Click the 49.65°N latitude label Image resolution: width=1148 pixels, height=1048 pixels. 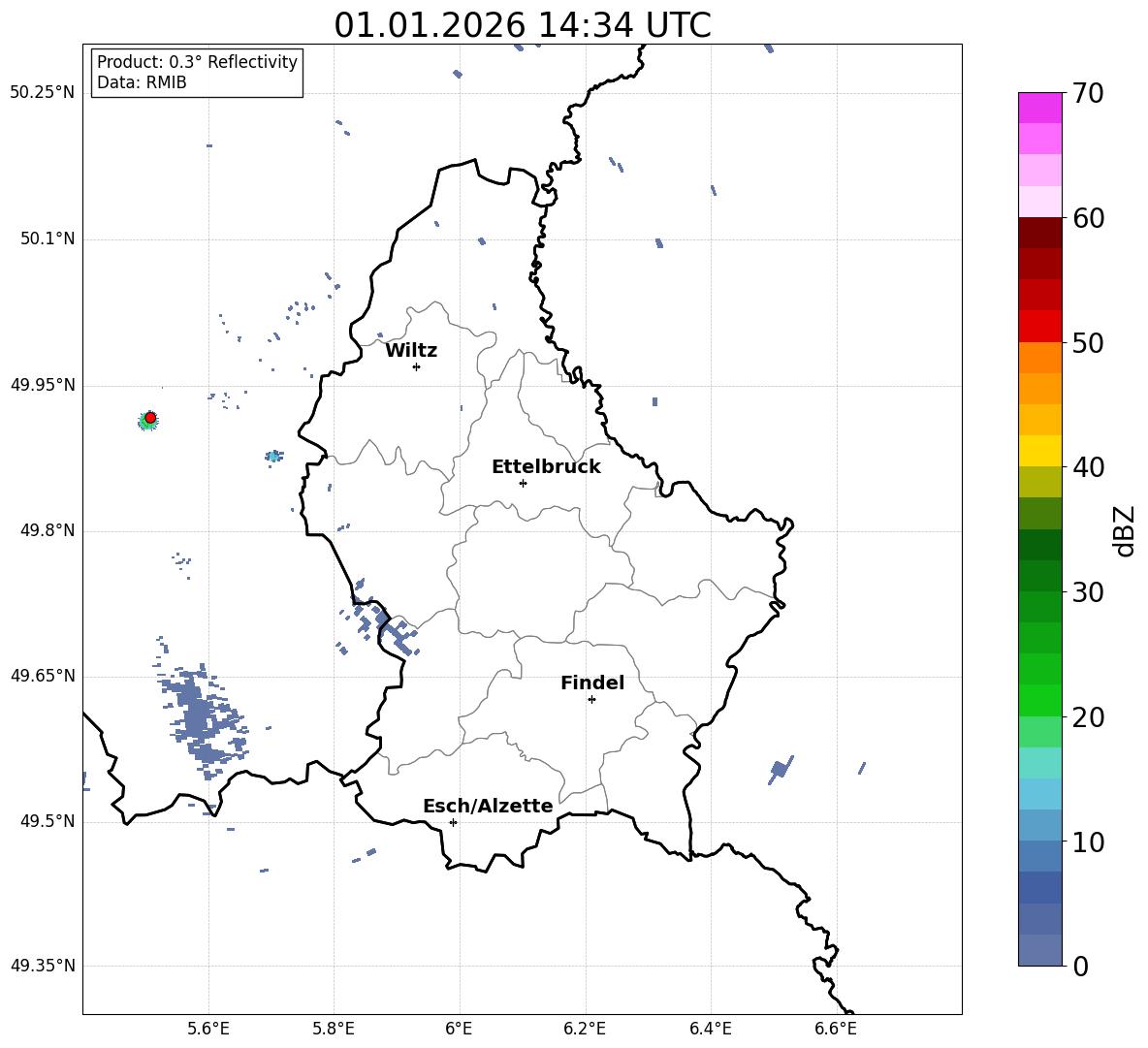coord(42,676)
